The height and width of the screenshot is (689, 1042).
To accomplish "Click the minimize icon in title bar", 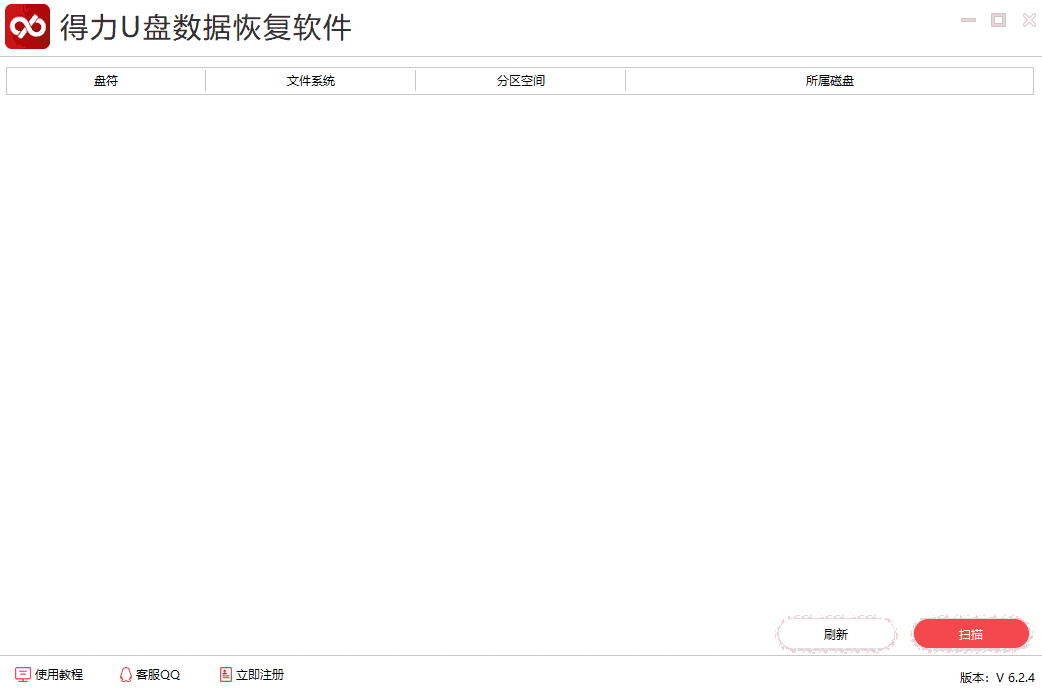I will coord(967,19).
